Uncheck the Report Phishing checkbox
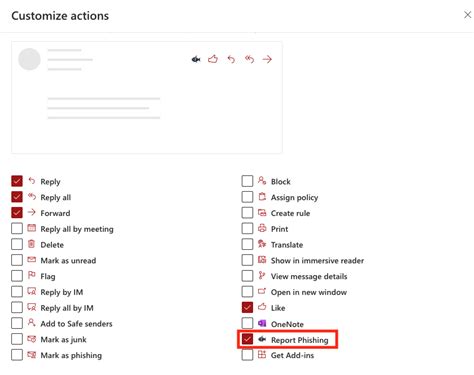This screenshot has width=474, height=375. pyautogui.click(x=247, y=339)
